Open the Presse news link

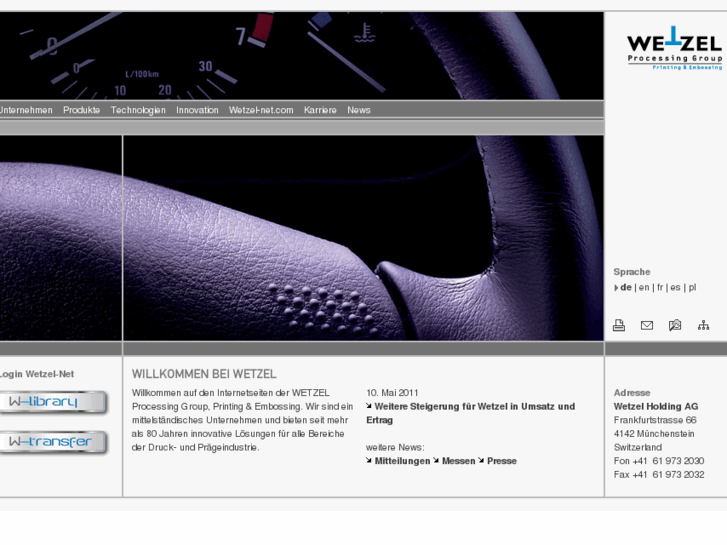tap(502, 461)
